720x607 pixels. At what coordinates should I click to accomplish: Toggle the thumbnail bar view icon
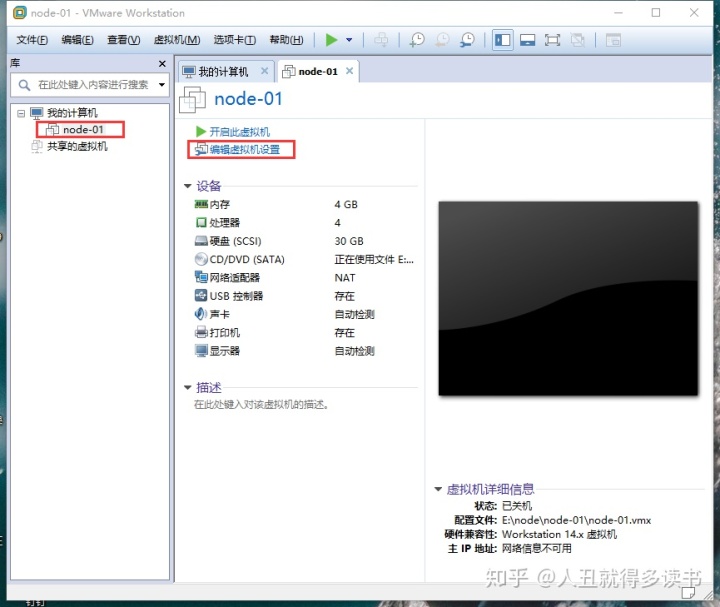(527, 40)
